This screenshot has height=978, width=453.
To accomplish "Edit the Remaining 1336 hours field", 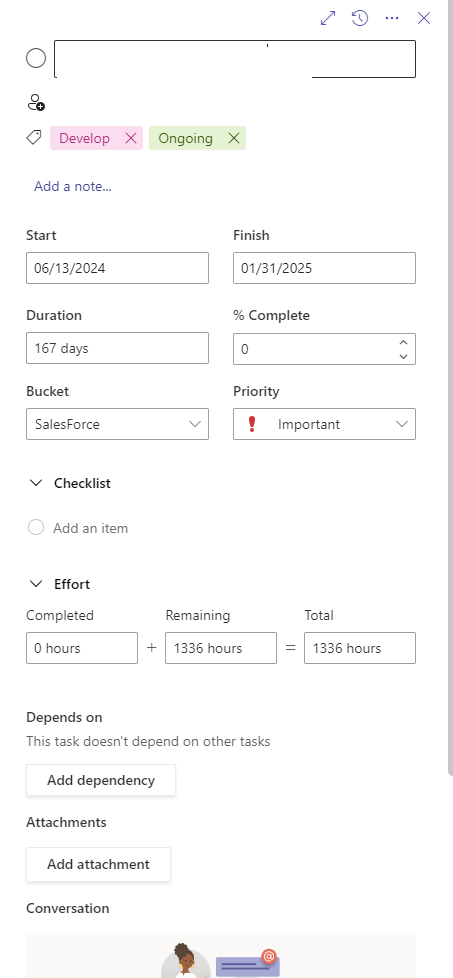I will point(221,648).
